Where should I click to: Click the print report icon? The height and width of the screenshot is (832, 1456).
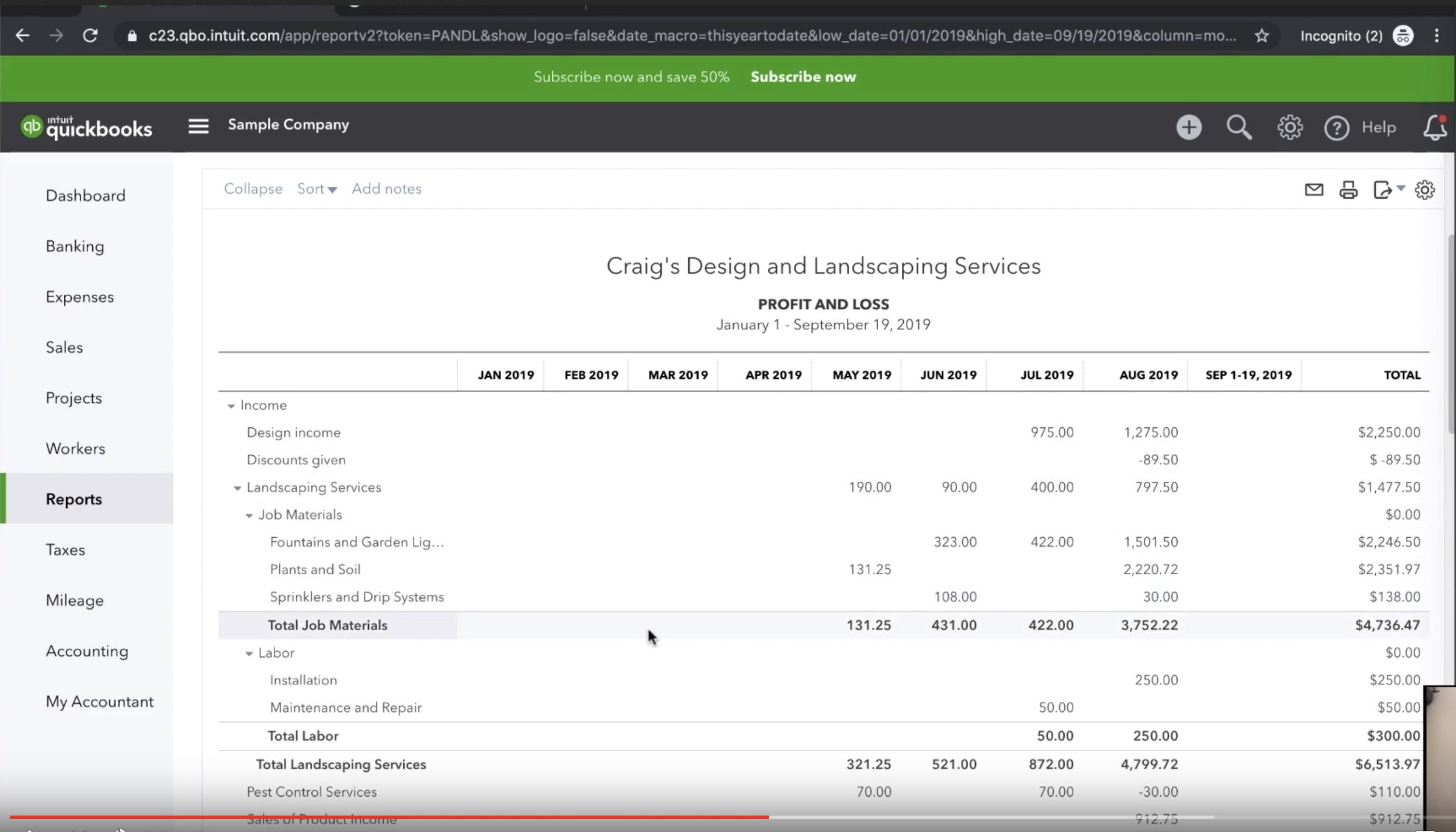pos(1348,189)
